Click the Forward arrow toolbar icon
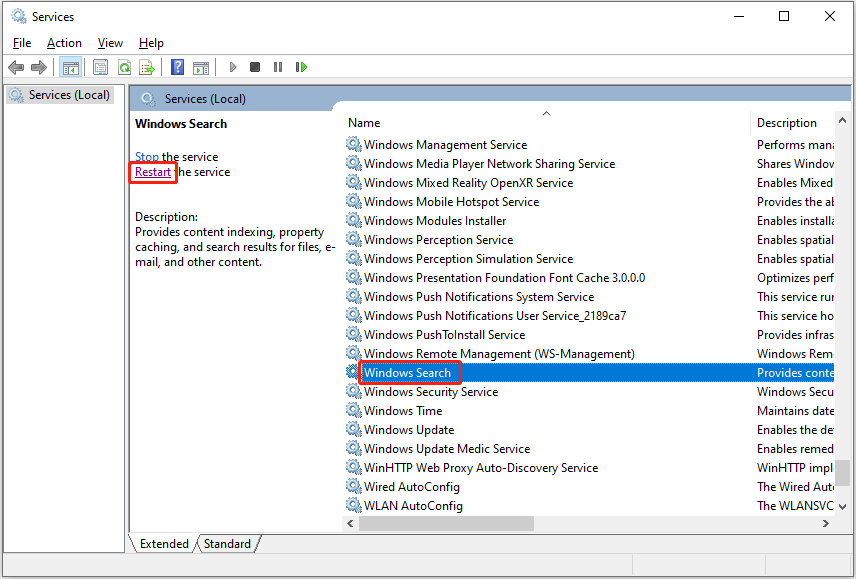The width and height of the screenshot is (856, 579). (x=39, y=68)
